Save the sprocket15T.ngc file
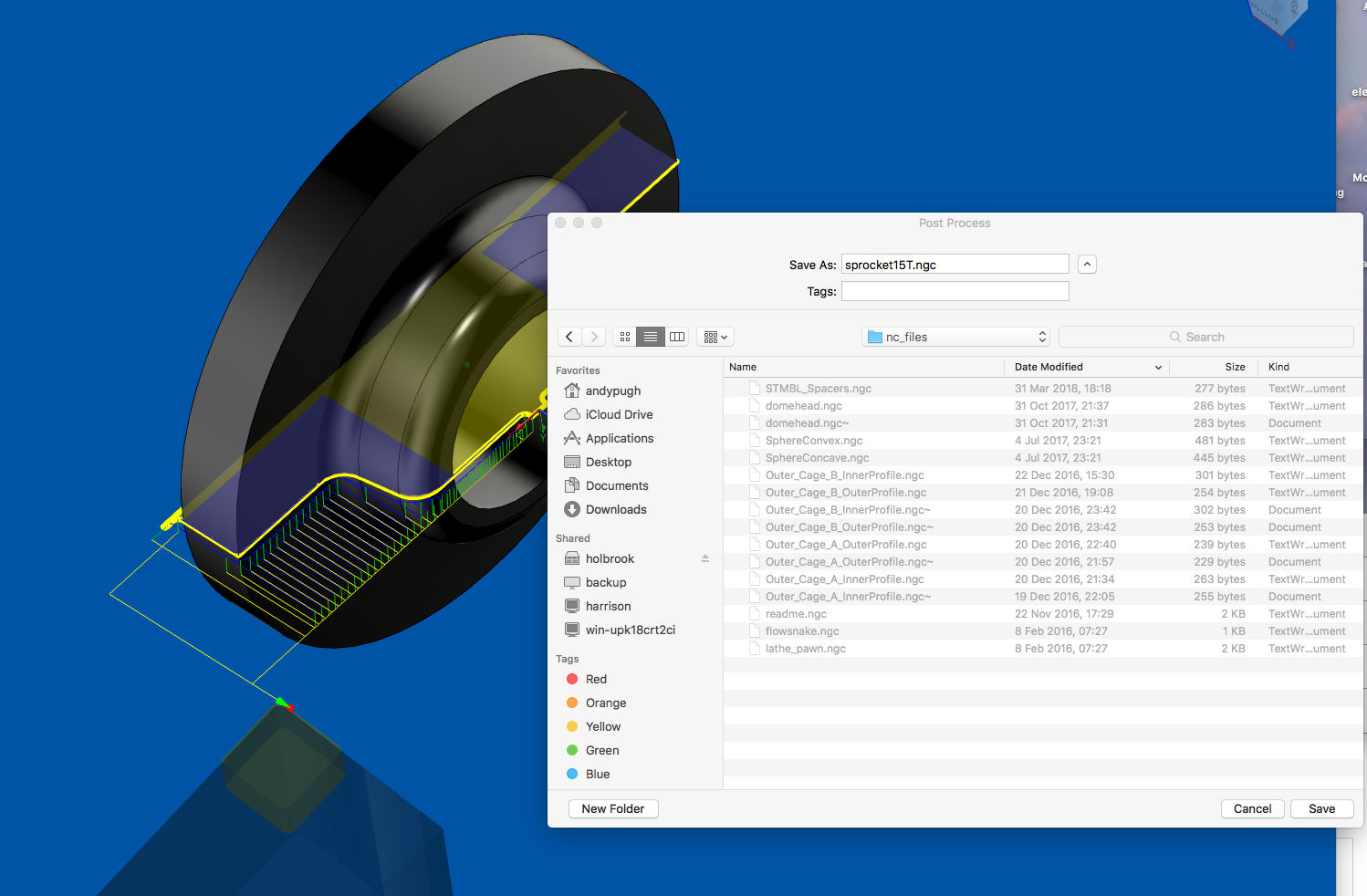Viewport: 1367px width, 896px height. click(x=1321, y=808)
